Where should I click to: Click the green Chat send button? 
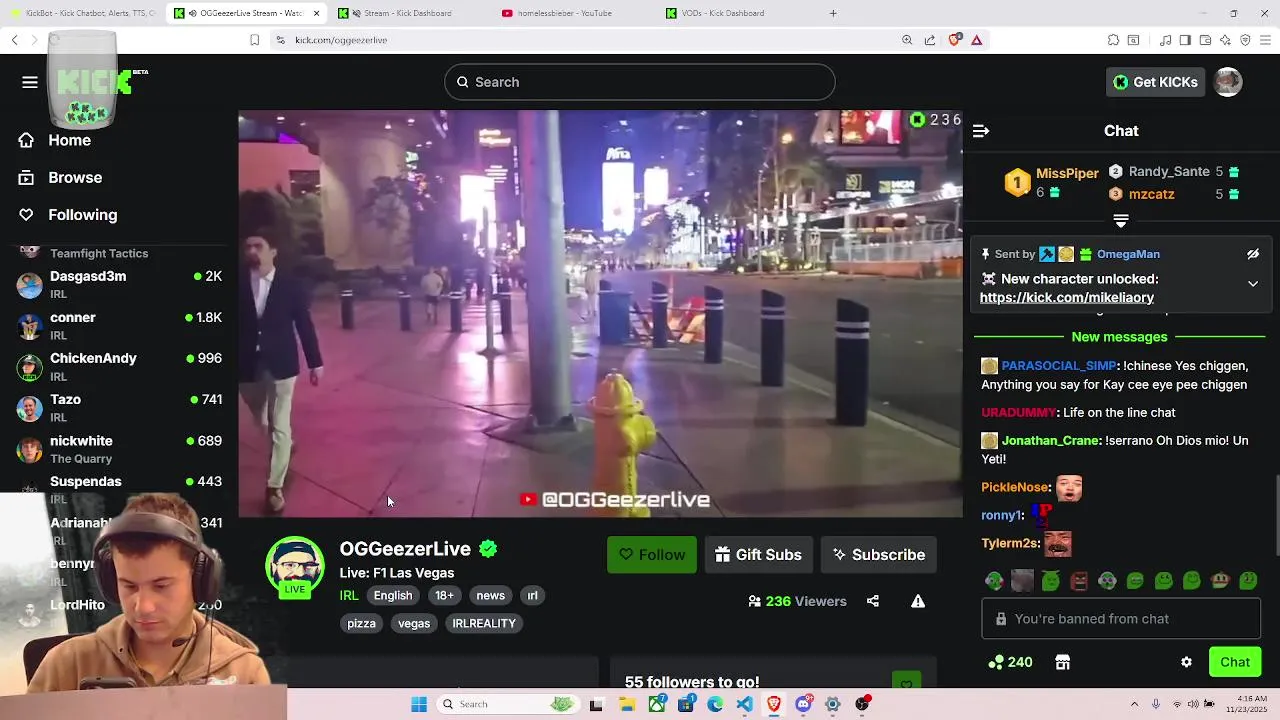point(1235,662)
